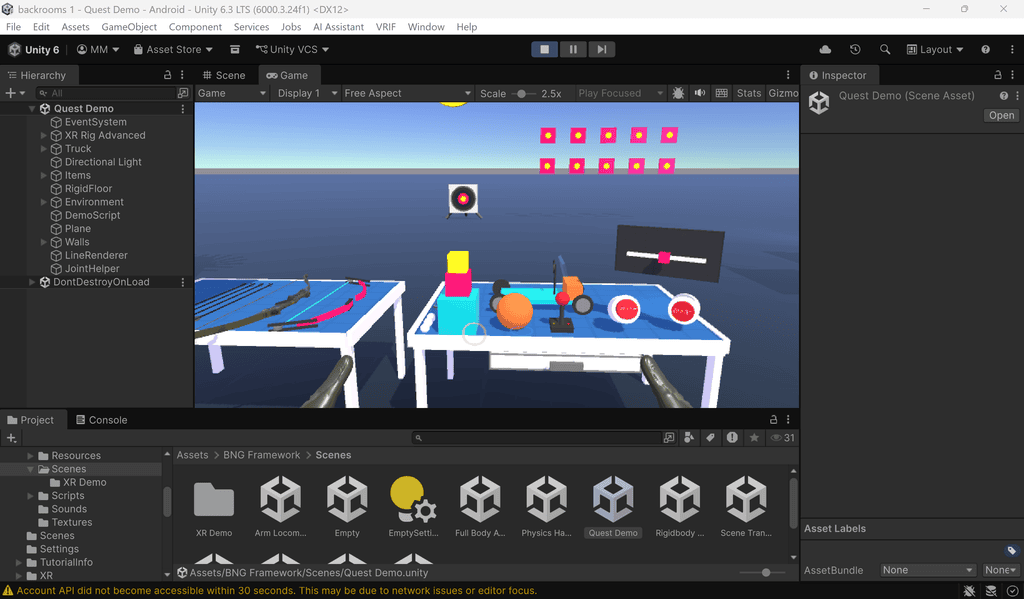The height and width of the screenshot is (599, 1024).
Task: Toggle Game view shortcuts keyboard icon
Action: (x=722, y=93)
